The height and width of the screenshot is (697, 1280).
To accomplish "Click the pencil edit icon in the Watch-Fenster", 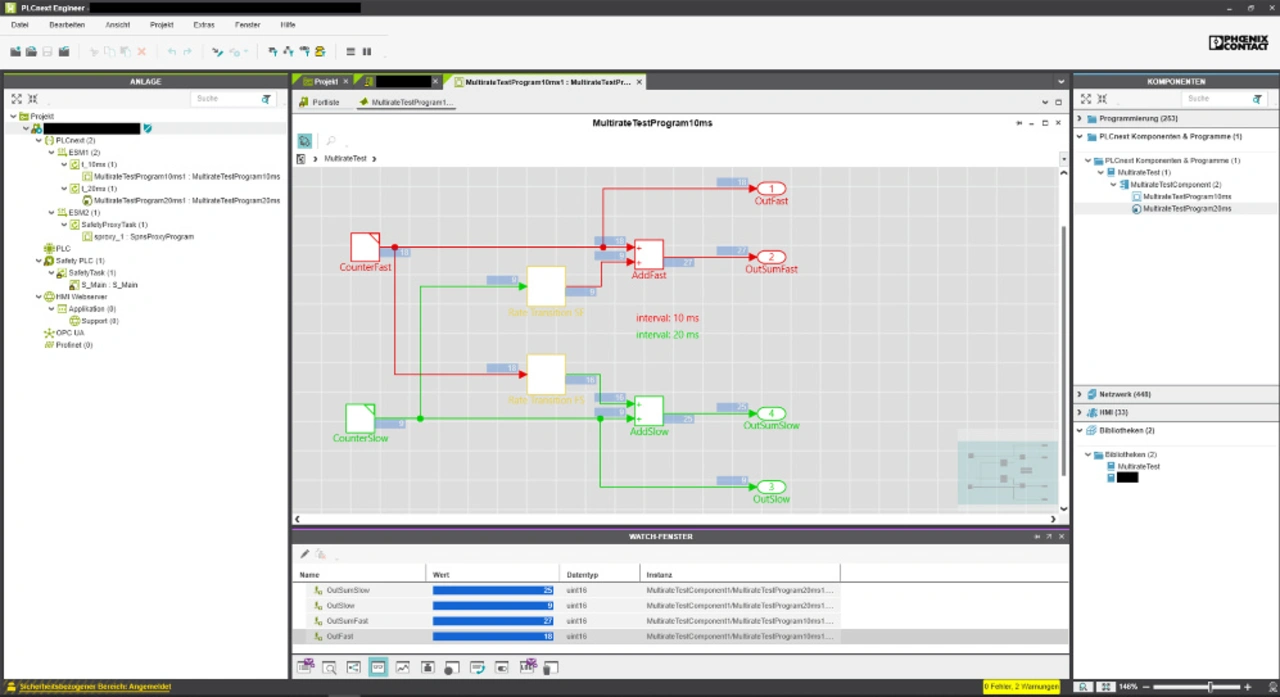I will click(305, 554).
